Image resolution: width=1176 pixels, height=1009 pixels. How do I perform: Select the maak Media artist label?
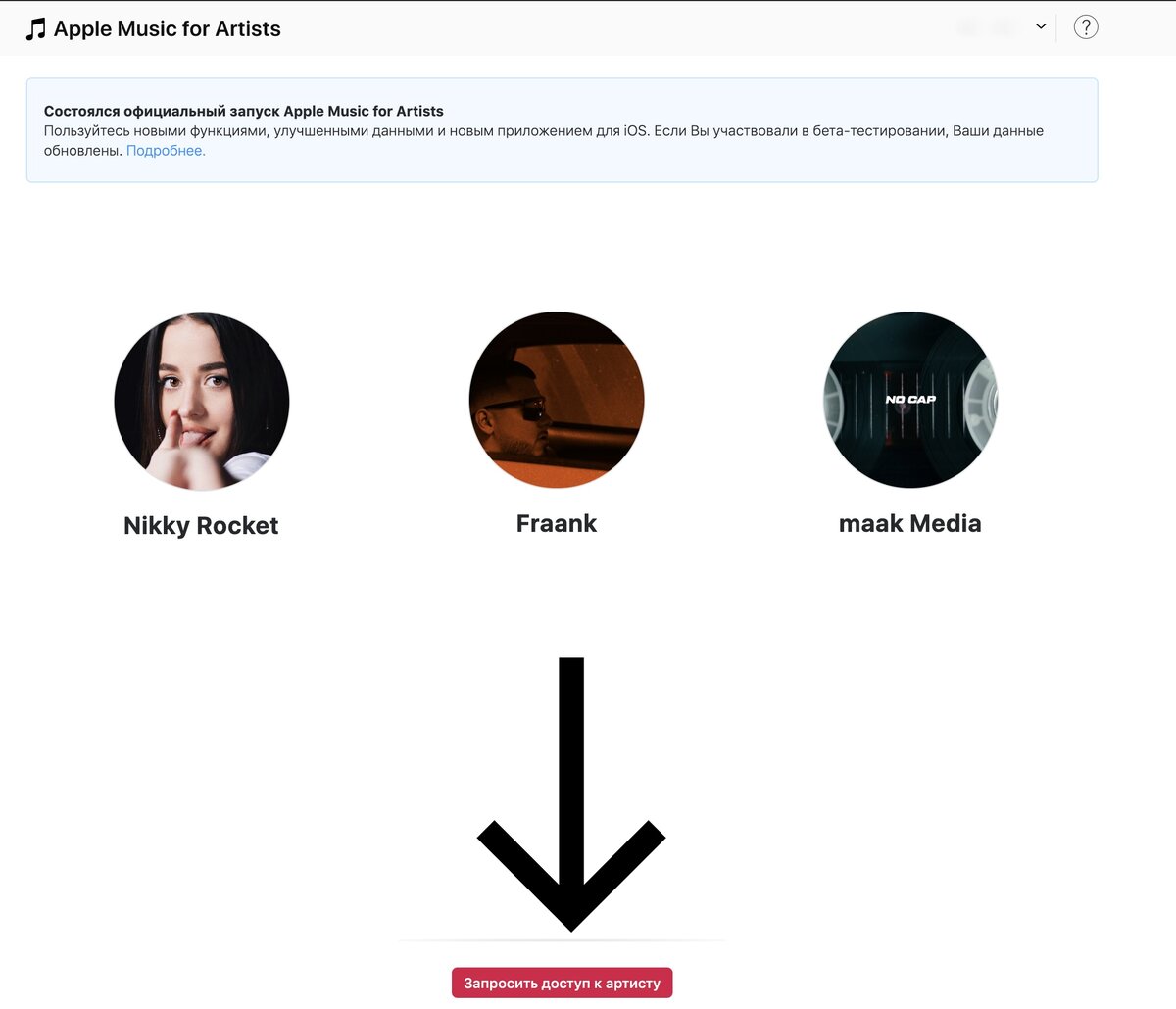909,523
